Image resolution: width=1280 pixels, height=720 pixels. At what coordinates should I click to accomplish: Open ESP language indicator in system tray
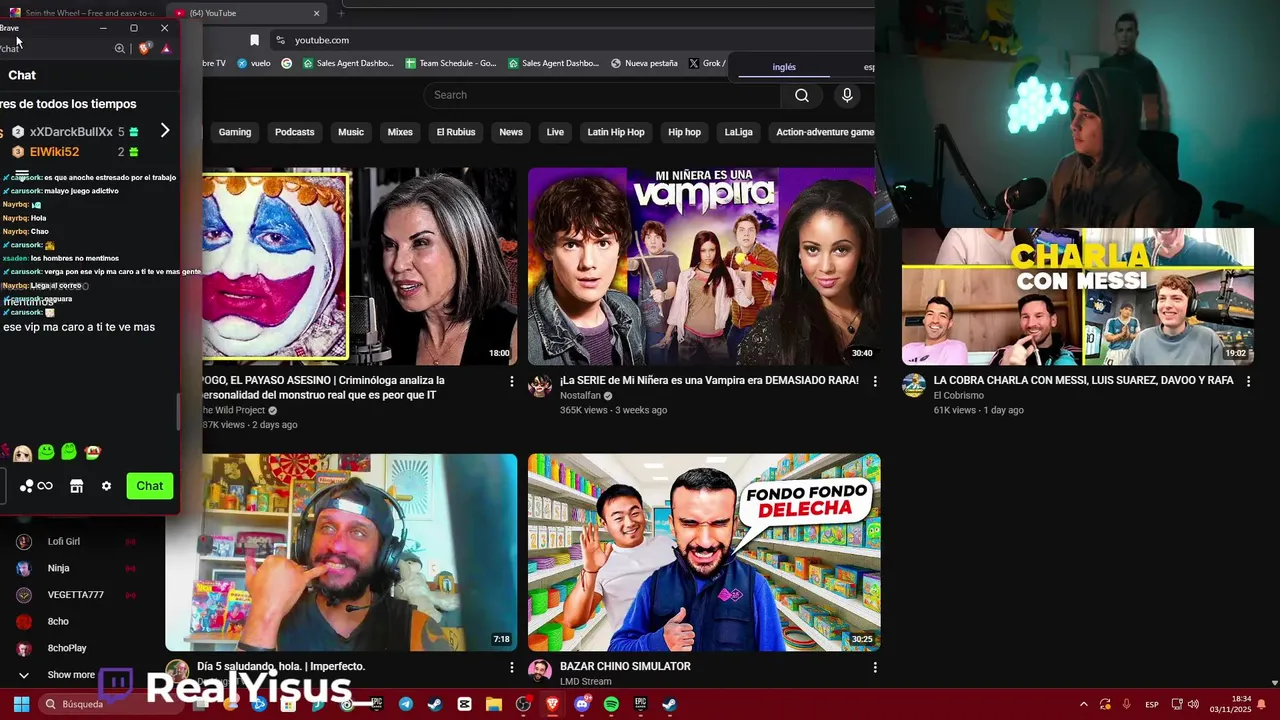[x=1151, y=704]
